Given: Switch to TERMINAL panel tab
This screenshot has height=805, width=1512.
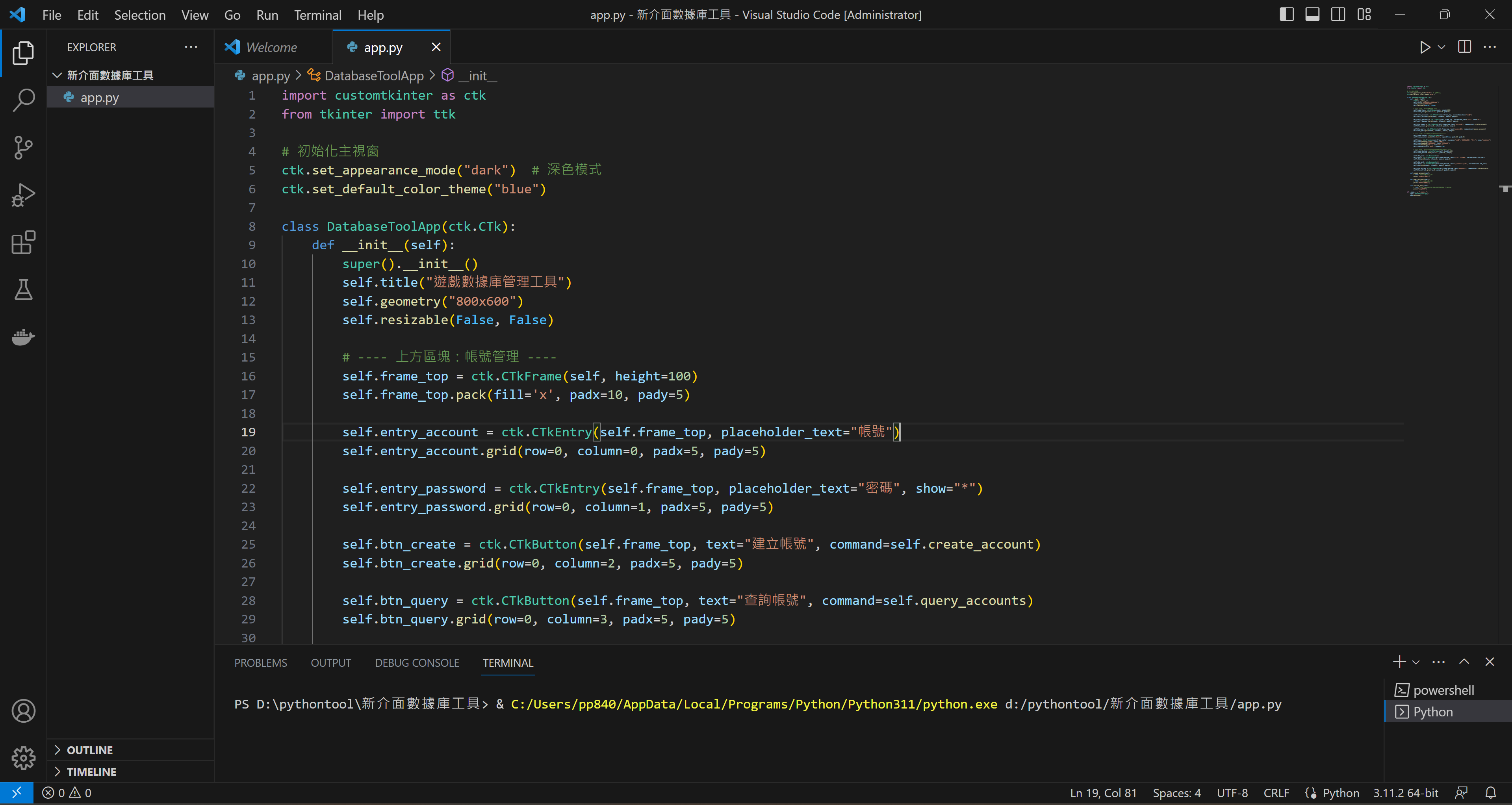Looking at the screenshot, I should tap(508, 662).
